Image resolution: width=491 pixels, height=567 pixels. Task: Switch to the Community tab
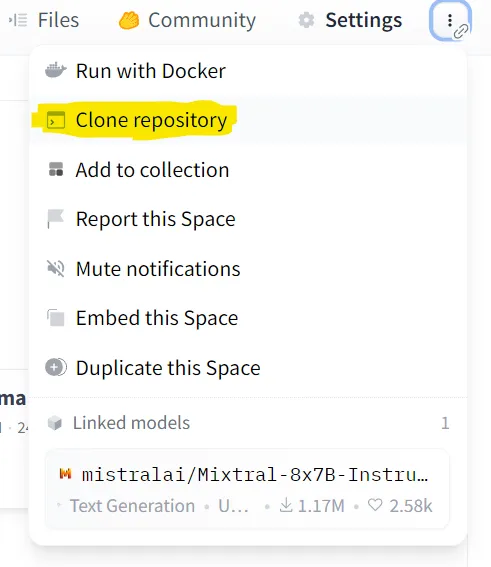point(187,20)
